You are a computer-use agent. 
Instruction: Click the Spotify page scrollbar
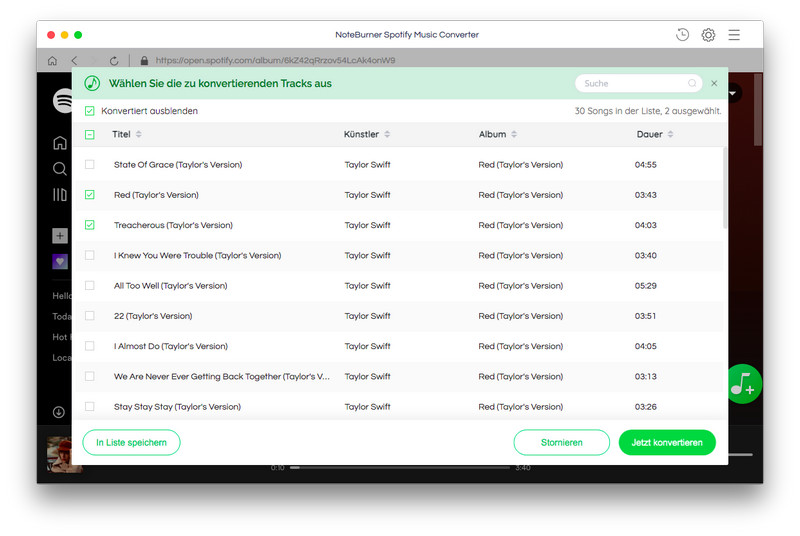click(758, 110)
